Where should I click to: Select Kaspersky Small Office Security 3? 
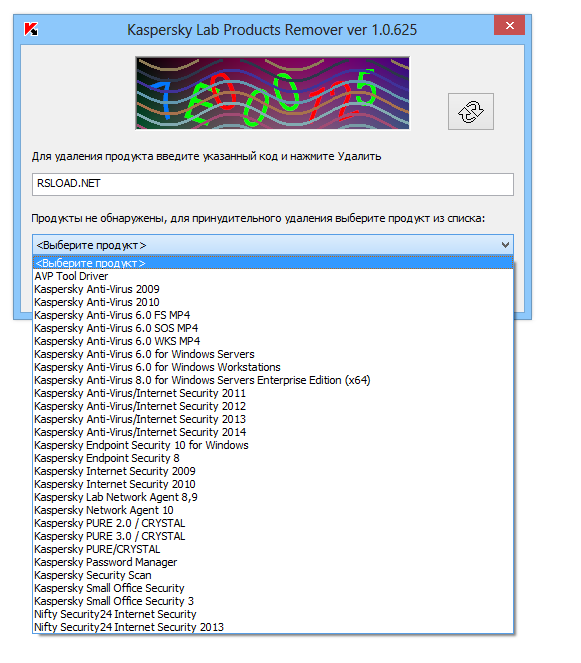coord(273,601)
